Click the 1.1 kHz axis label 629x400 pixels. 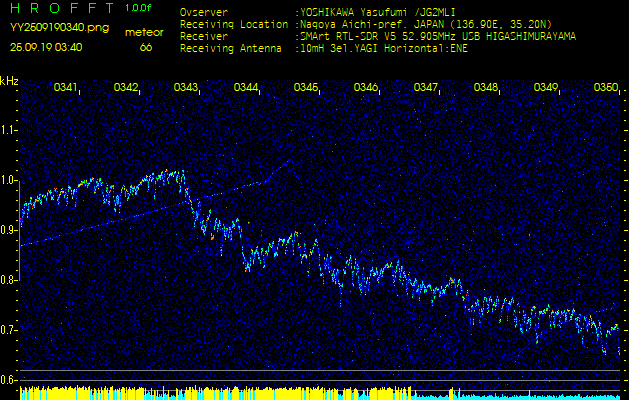point(8,130)
